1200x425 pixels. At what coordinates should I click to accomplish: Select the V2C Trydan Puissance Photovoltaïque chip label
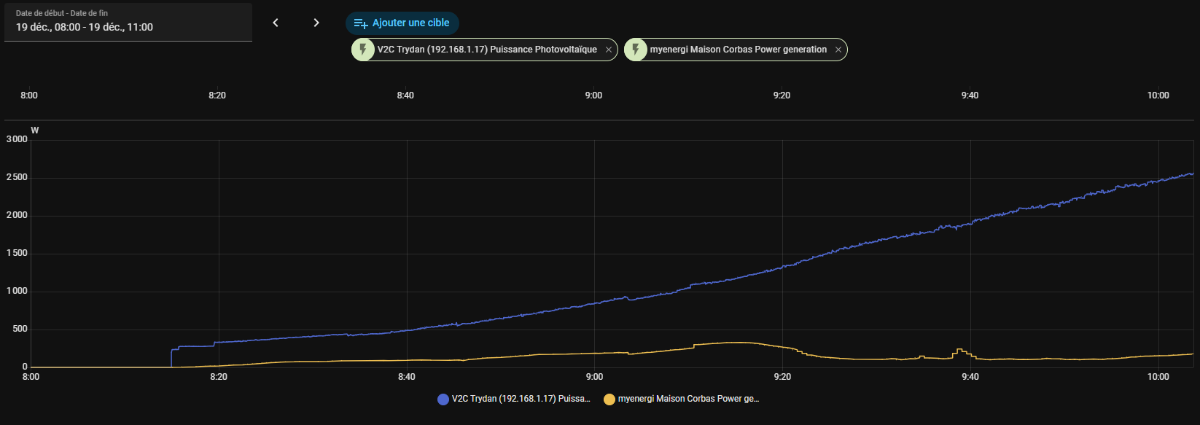coord(487,49)
